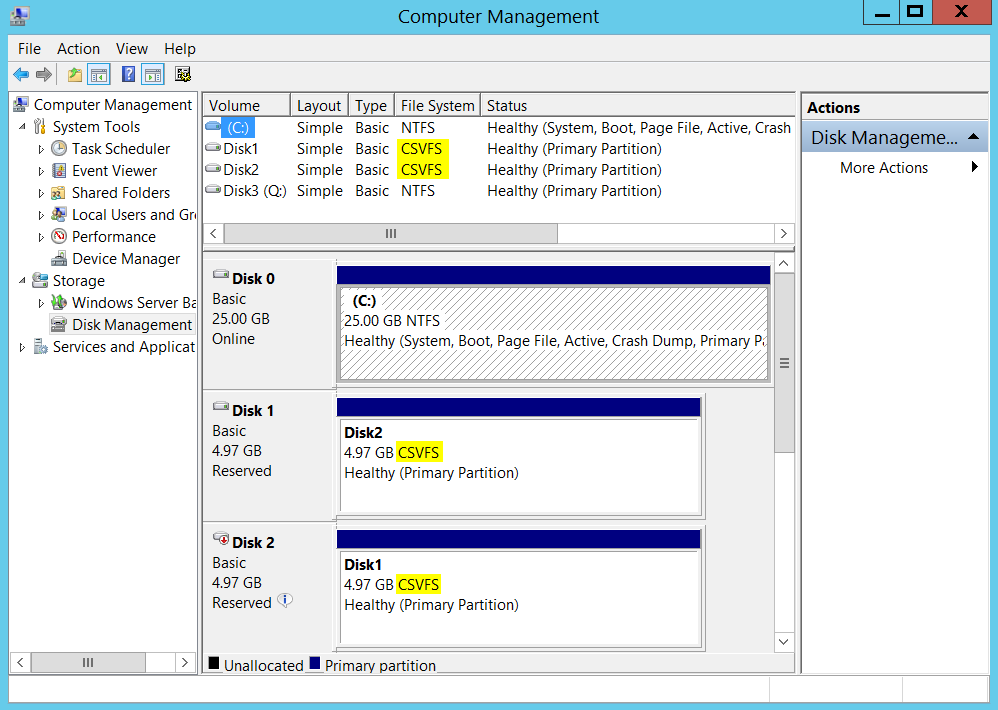Screen dimensions: 998x710
Task: Click the info balloon next to Disk 2 Reserved
Action: point(285,601)
